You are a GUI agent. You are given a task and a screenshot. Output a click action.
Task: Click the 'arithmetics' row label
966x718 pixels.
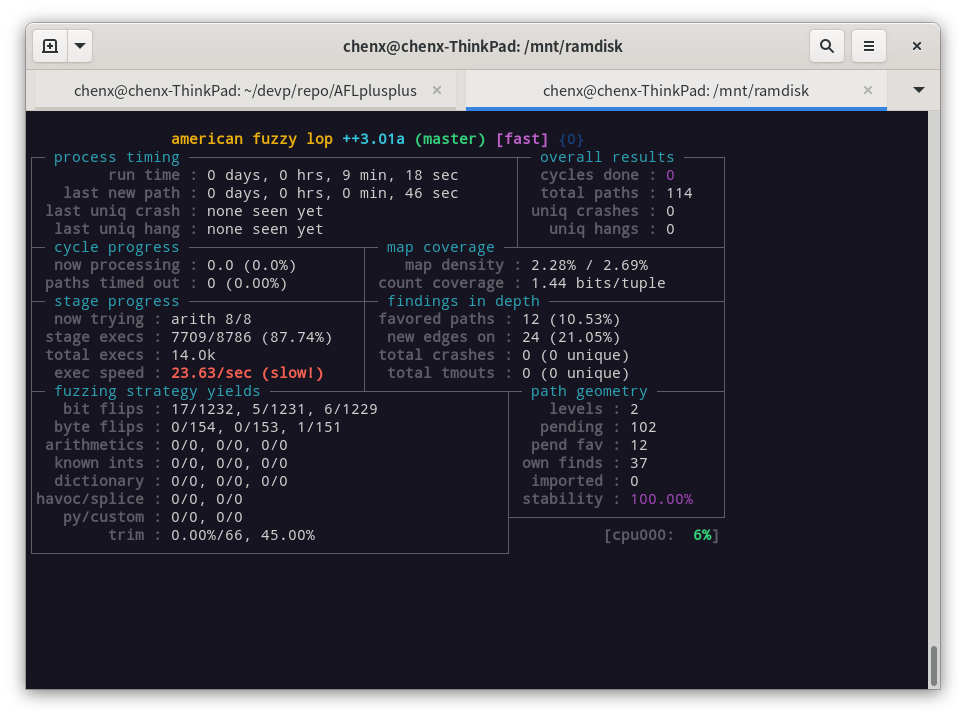[x=94, y=445]
